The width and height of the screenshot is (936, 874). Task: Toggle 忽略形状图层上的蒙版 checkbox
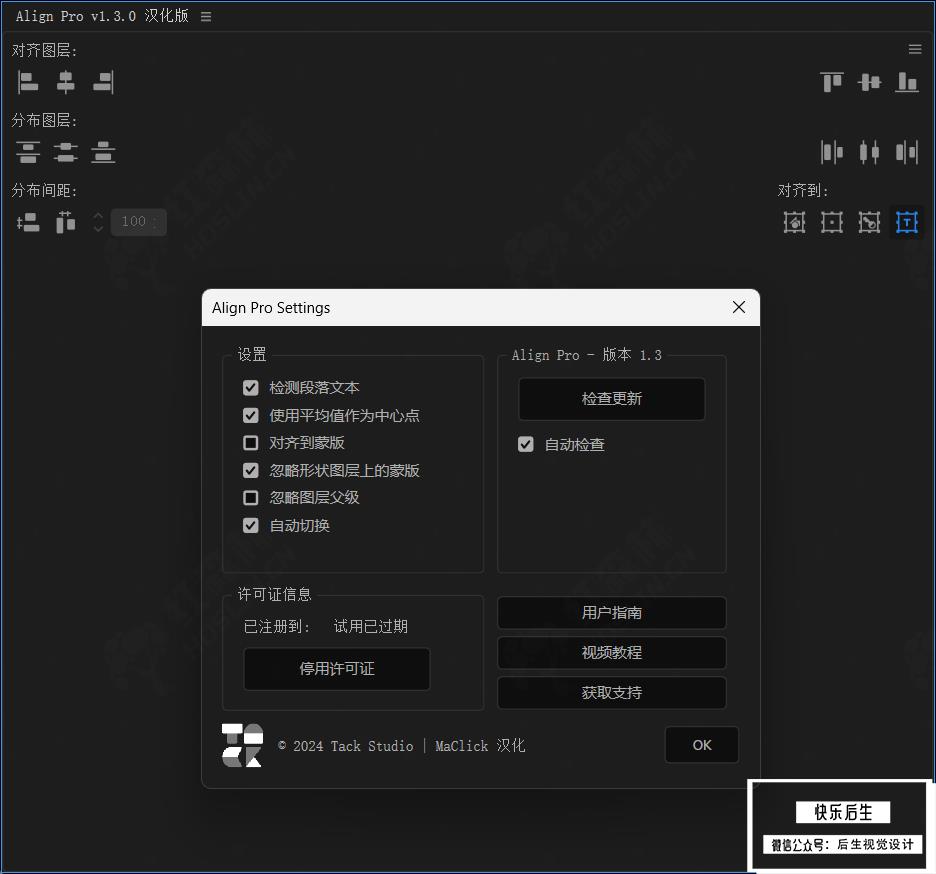coord(251,470)
